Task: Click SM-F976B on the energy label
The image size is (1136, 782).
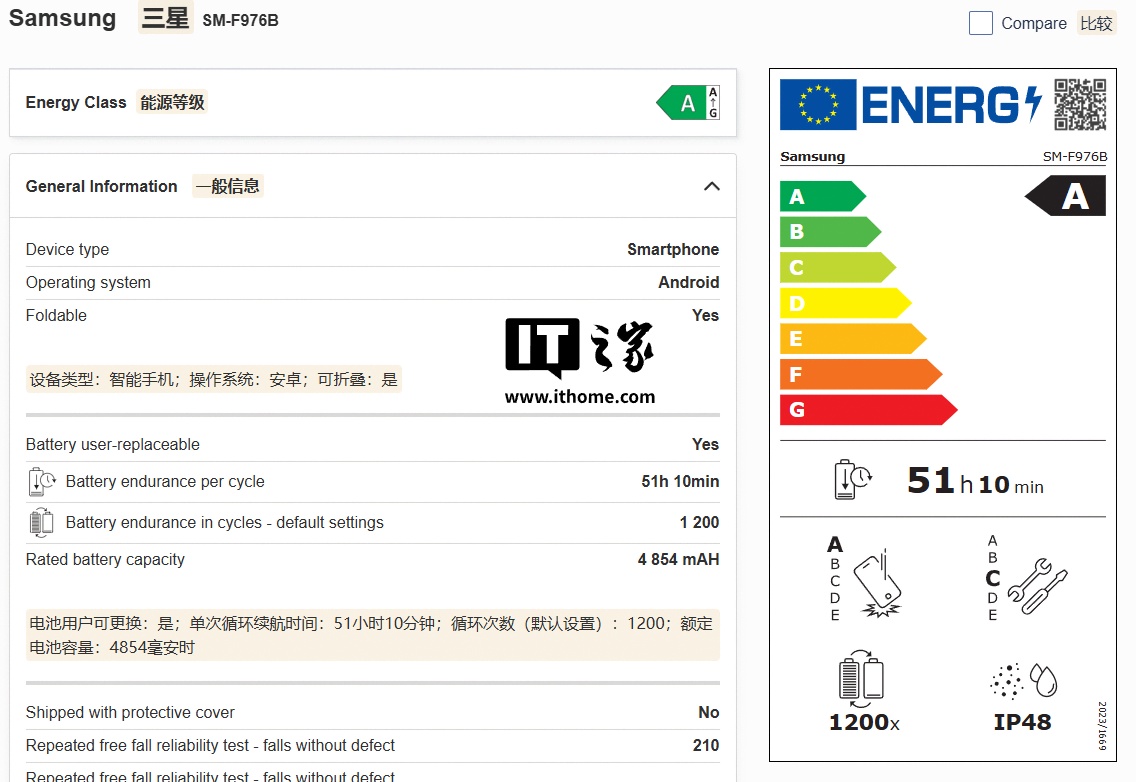Action: 1075,157
